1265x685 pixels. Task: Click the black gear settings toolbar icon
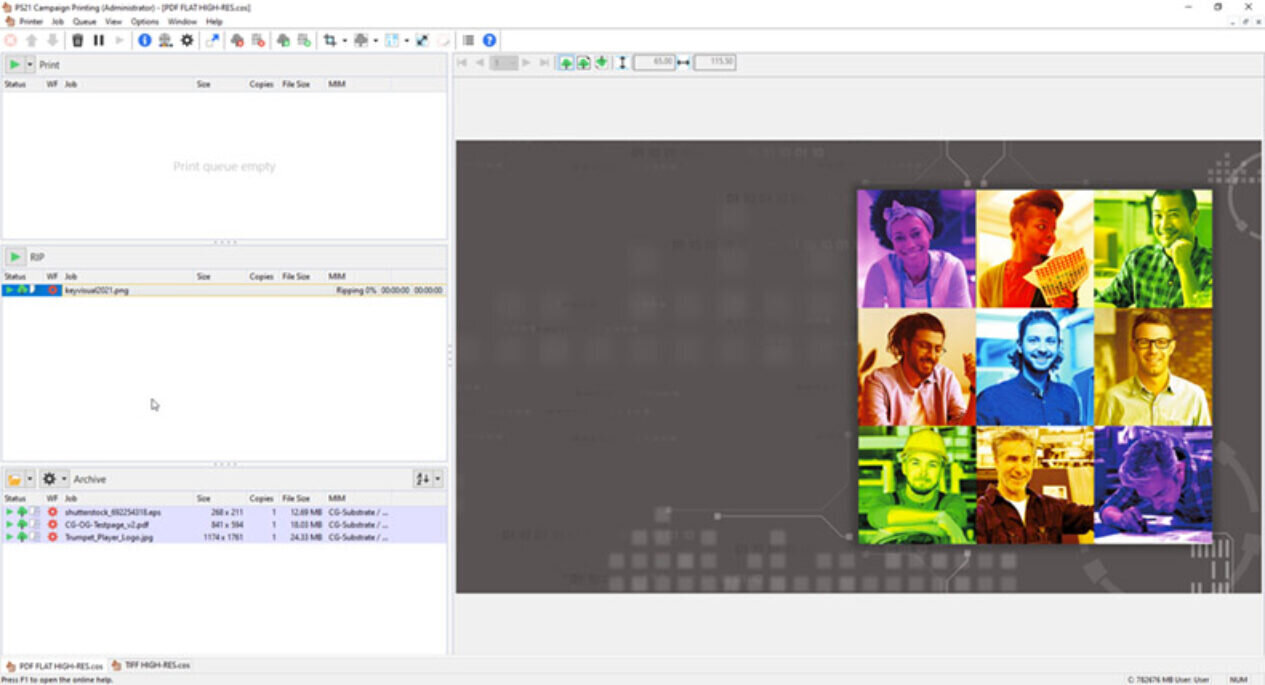click(186, 41)
